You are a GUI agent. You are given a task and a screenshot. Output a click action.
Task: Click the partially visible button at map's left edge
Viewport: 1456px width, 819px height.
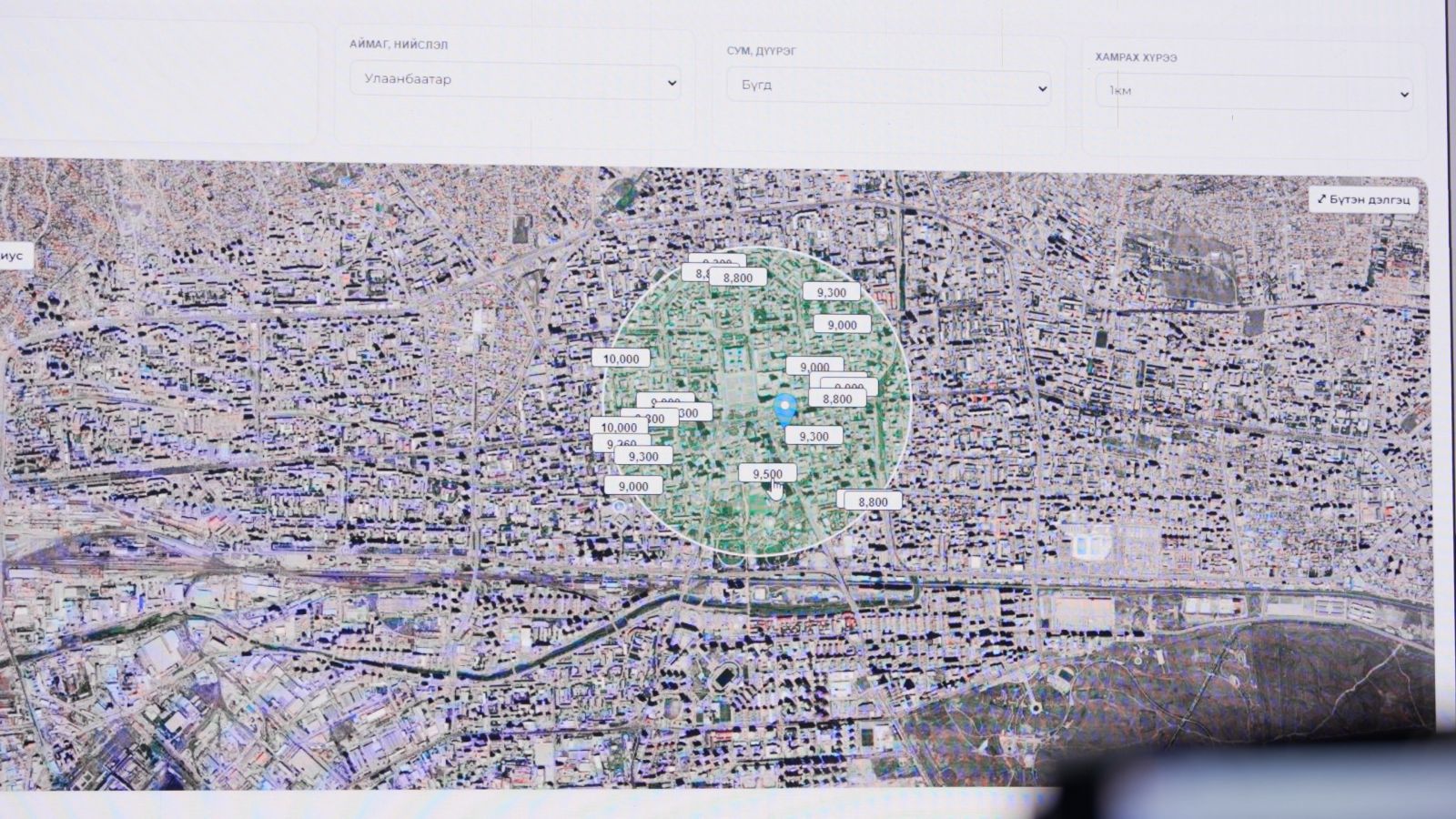15,256
